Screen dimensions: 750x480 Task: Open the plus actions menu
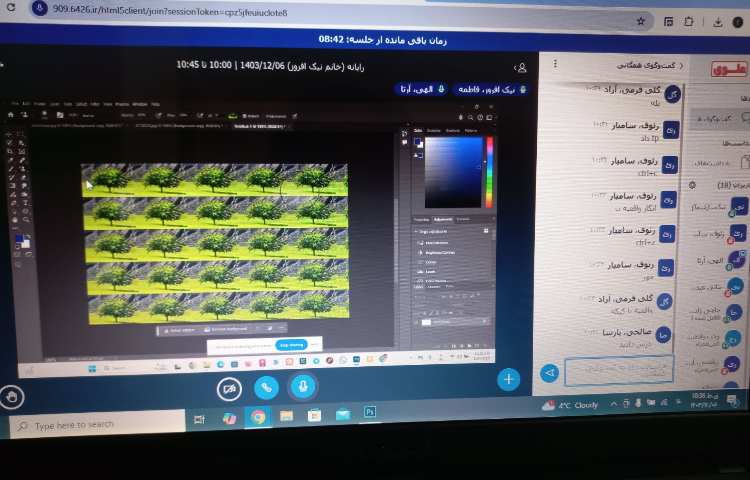click(508, 379)
